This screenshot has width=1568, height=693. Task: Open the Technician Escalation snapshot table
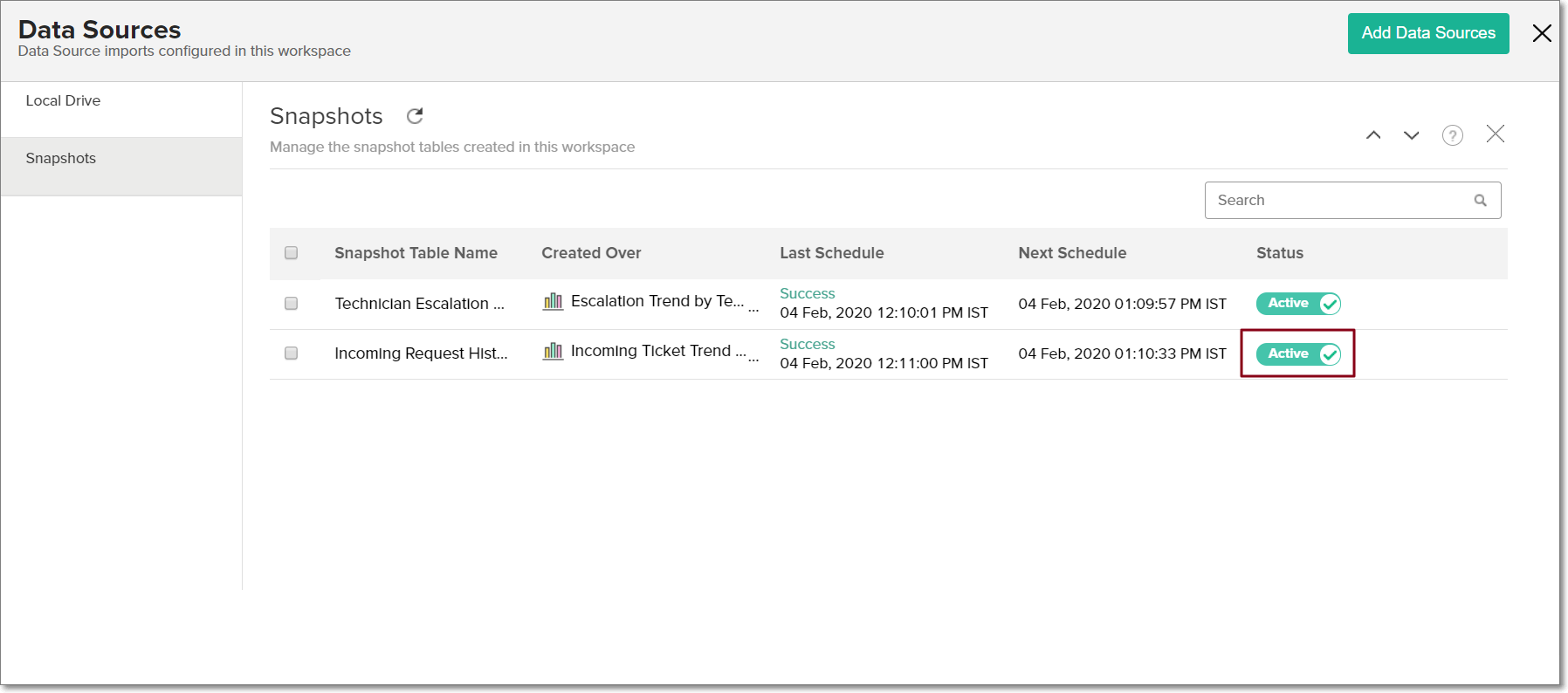419,304
